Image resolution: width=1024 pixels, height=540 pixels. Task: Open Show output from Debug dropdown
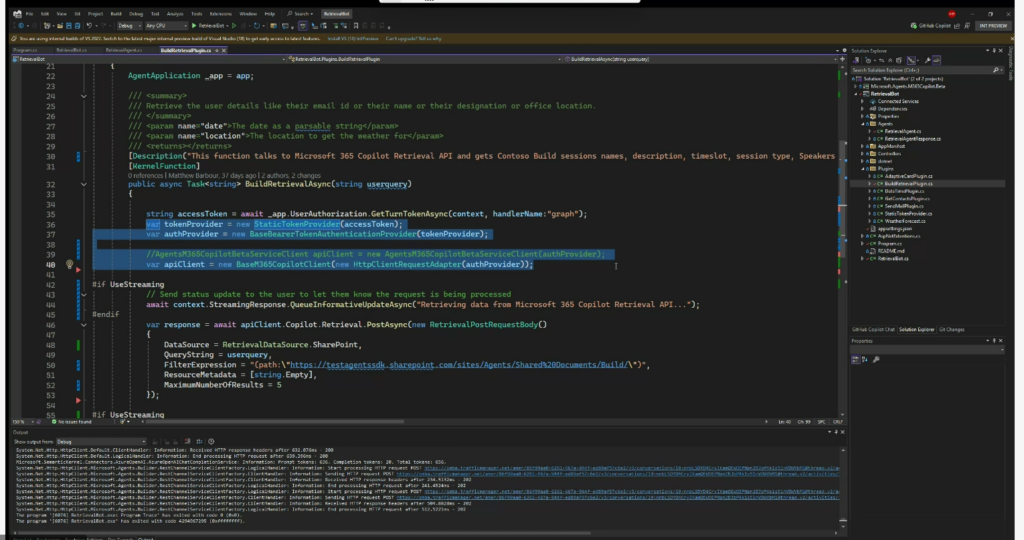[101, 441]
